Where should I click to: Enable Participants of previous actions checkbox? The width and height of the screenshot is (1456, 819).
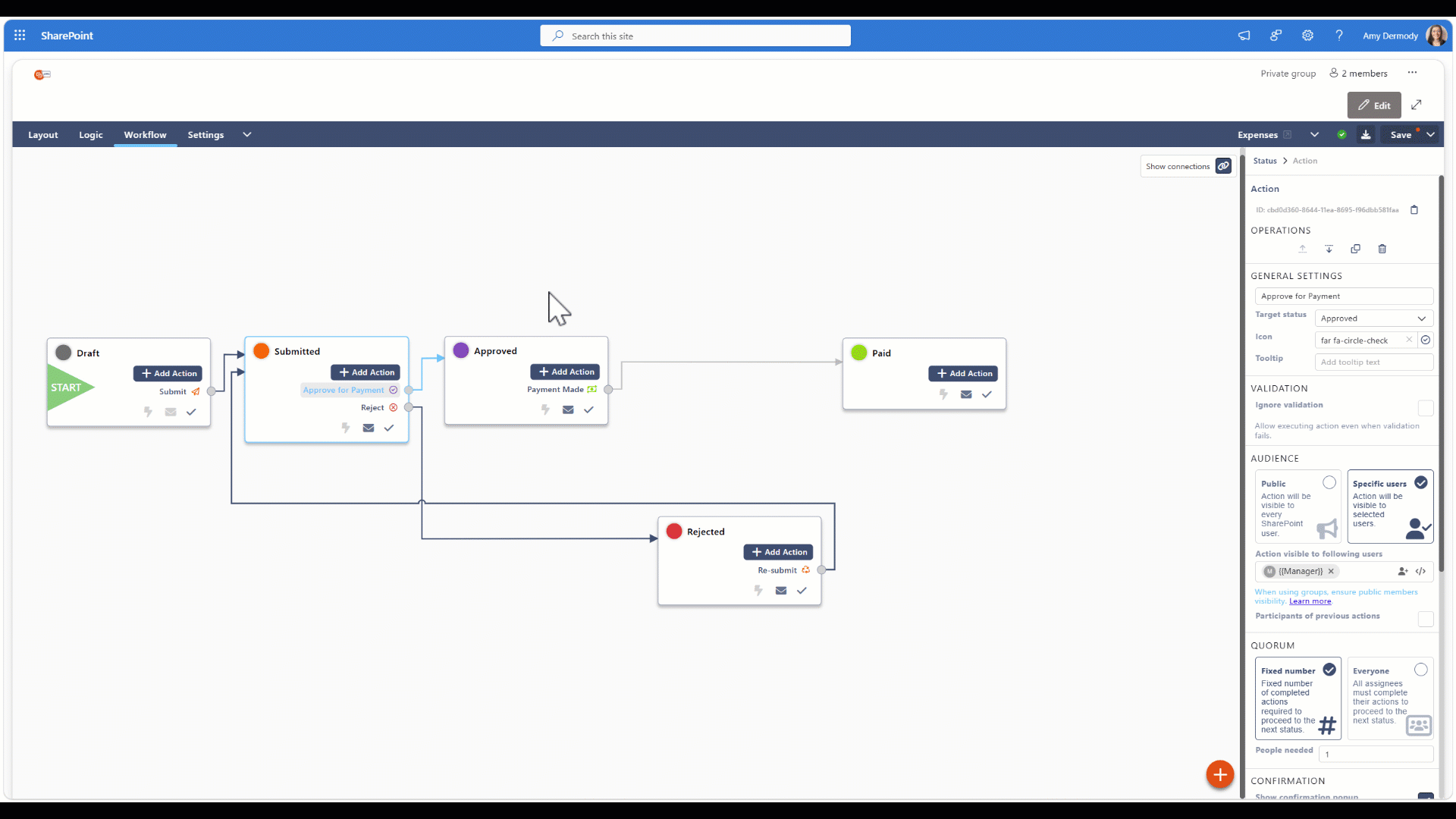1426,619
